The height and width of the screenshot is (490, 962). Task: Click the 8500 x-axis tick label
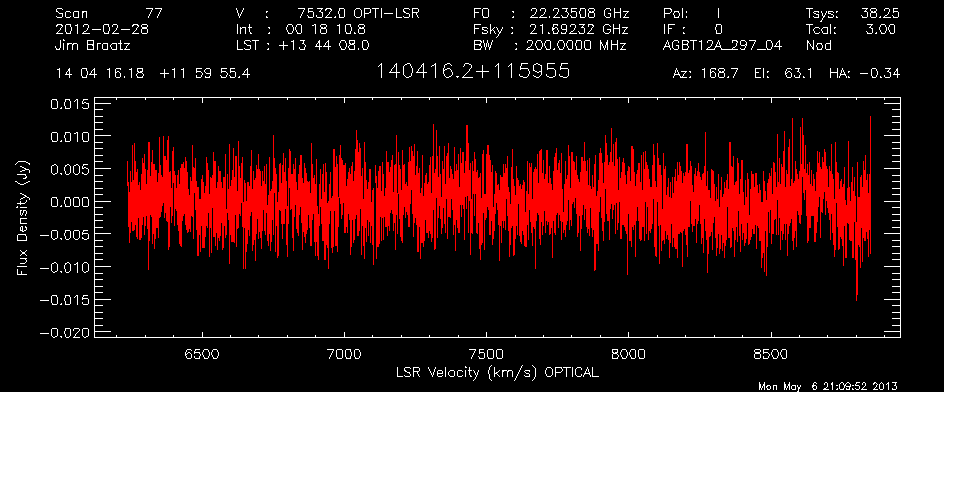(770, 354)
